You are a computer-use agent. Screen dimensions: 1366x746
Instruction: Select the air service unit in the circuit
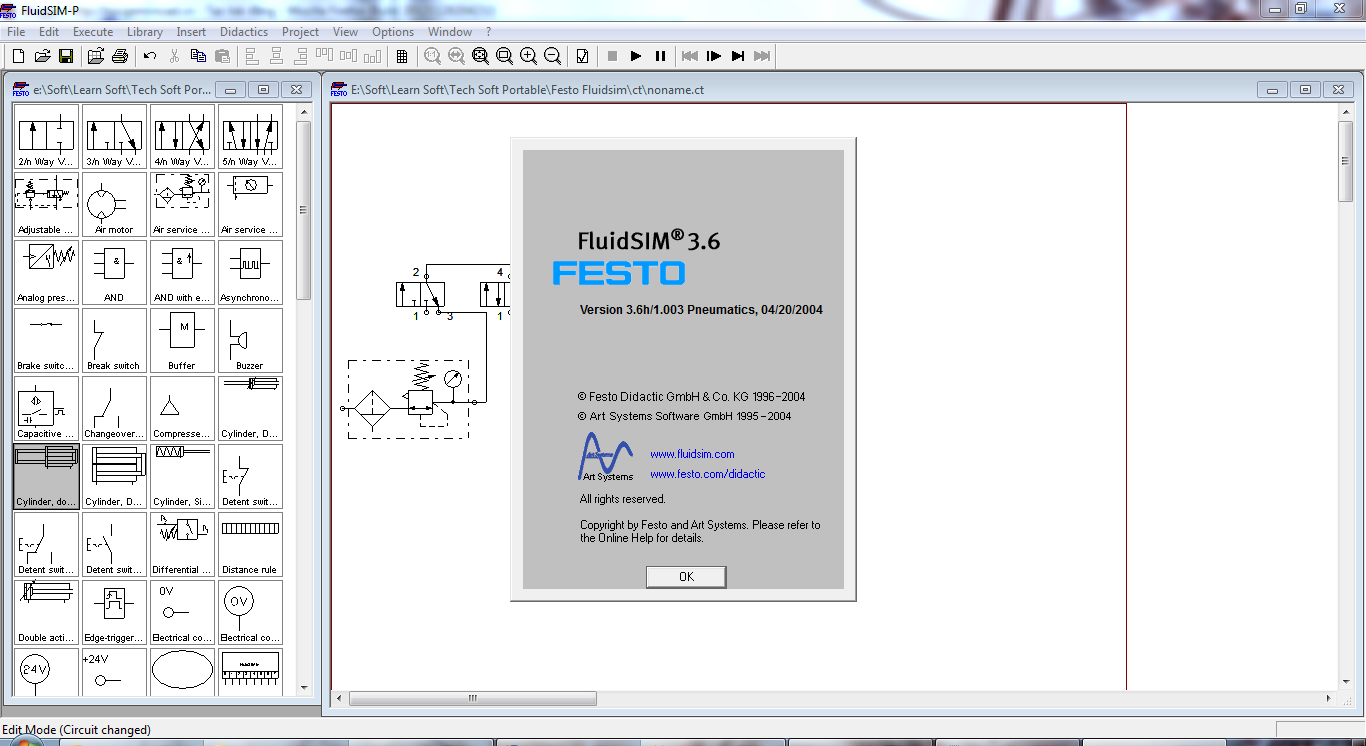coord(408,399)
